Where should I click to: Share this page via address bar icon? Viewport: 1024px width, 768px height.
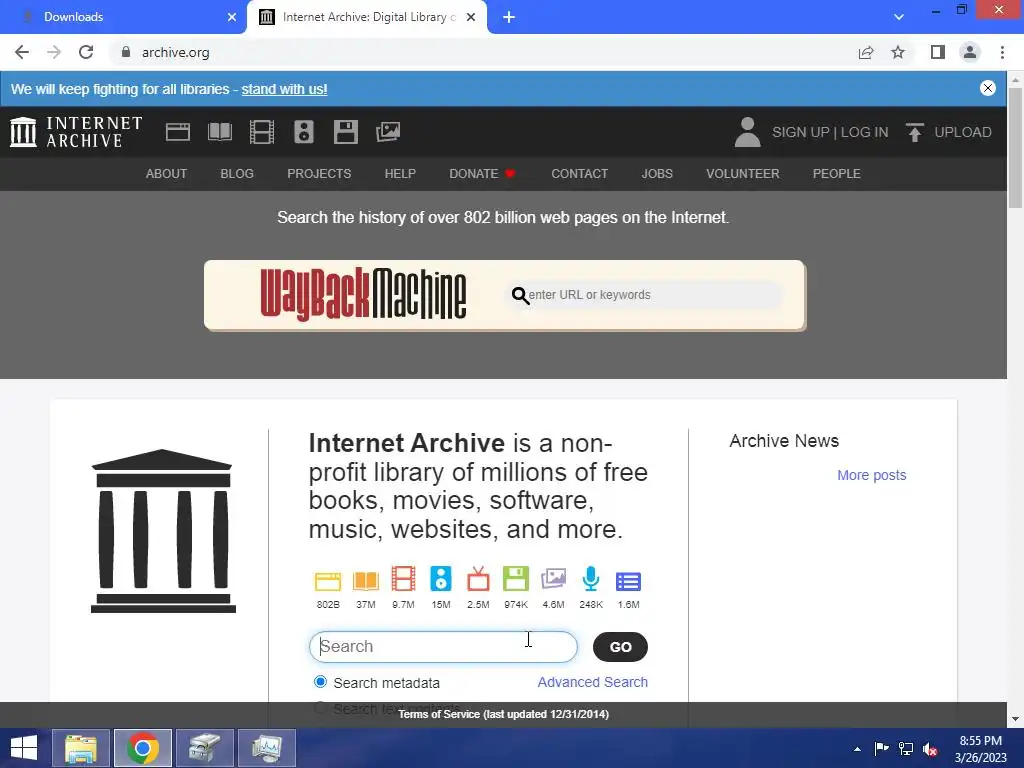(x=866, y=52)
